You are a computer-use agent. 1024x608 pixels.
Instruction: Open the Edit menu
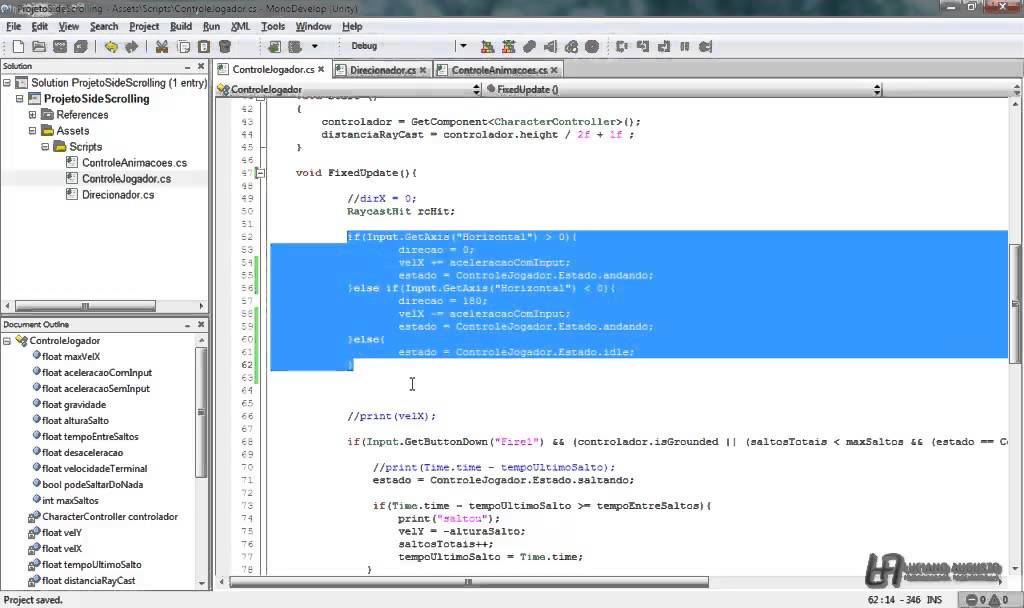coord(40,26)
